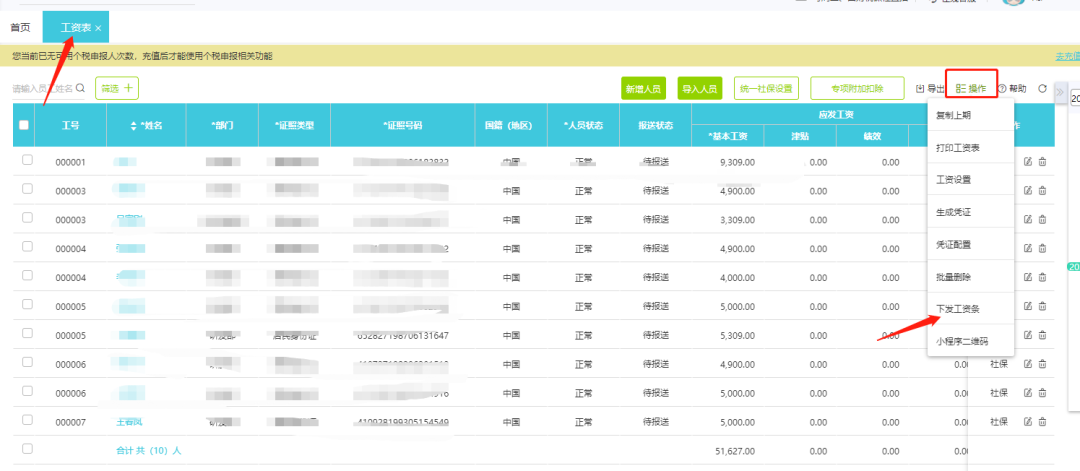Screen dimensions: 1080x471
Task: Tick the checkbox for row 000007
Action: tap(27, 421)
